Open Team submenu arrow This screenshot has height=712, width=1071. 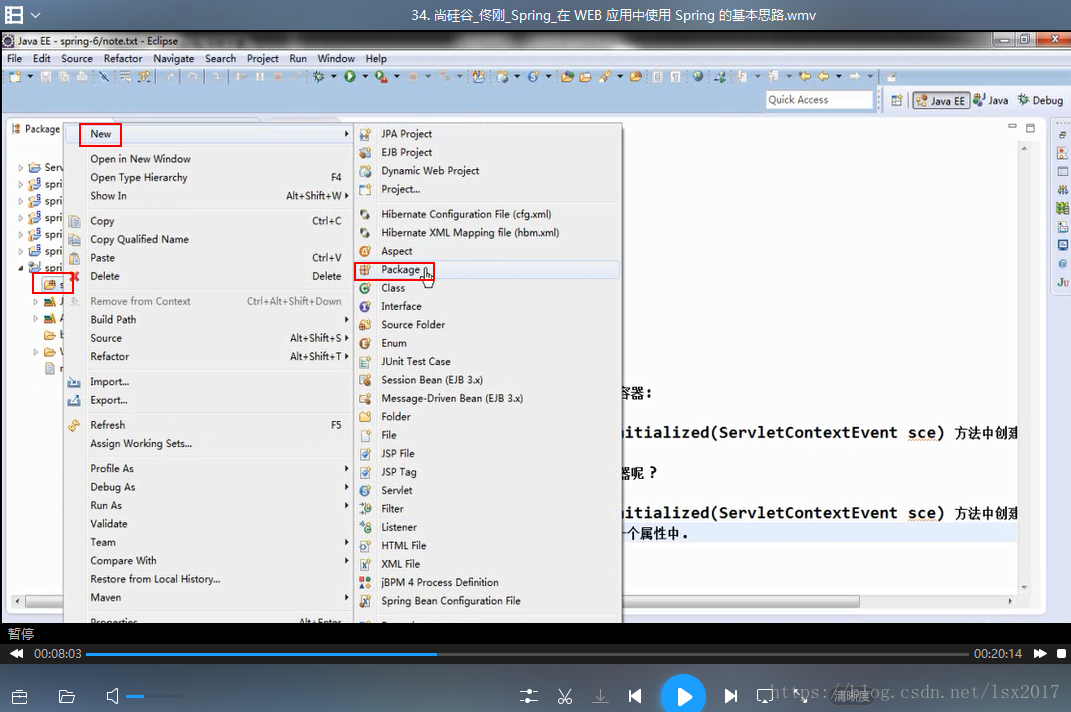click(346, 543)
